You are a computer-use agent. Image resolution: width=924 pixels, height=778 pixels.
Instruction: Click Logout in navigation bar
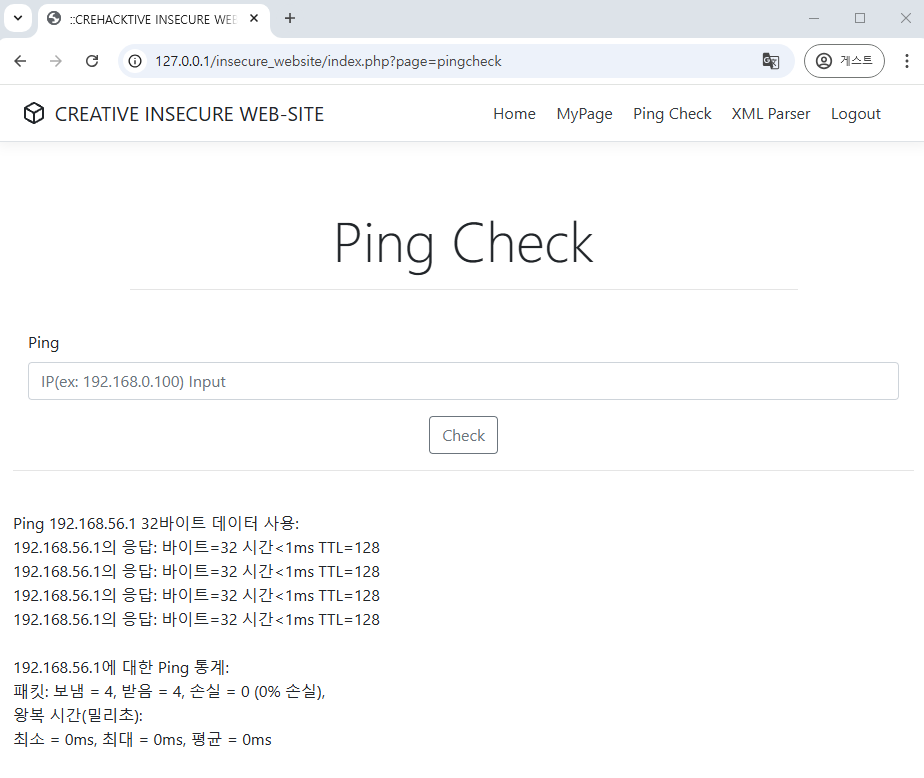pyautogui.click(x=856, y=114)
